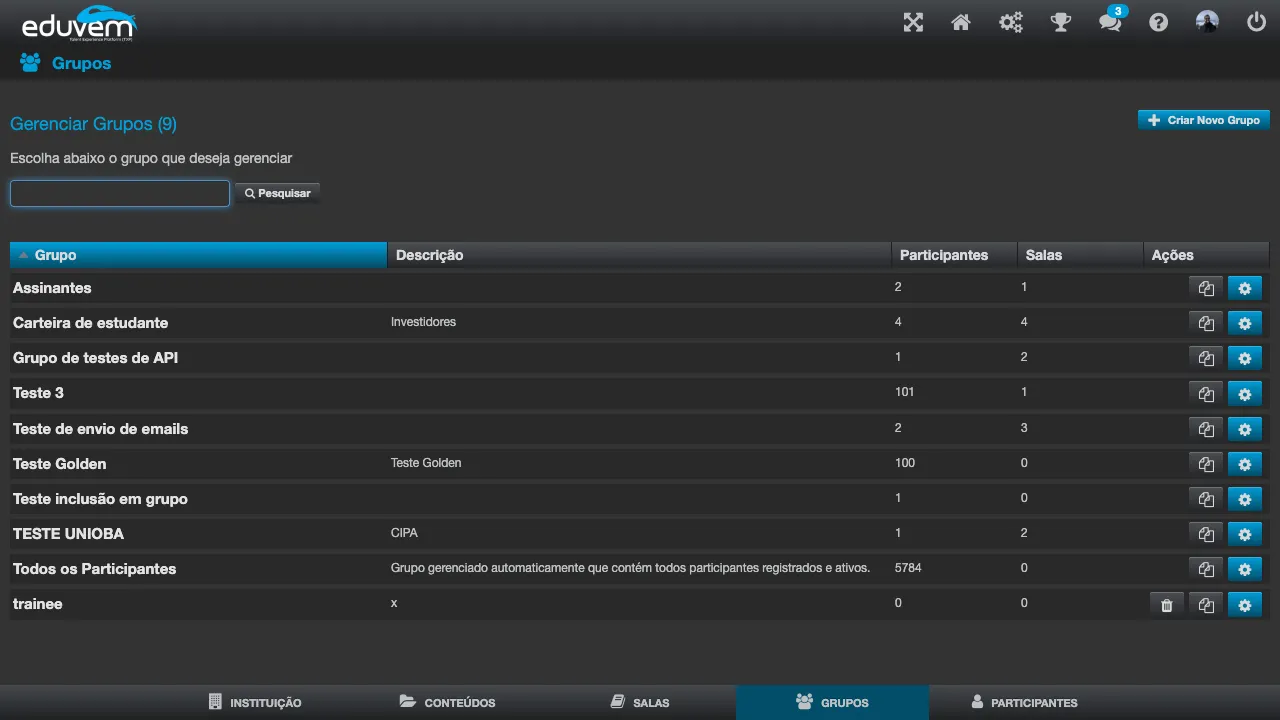
Task: Click the trophy icon in header
Action: point(1061,22)
